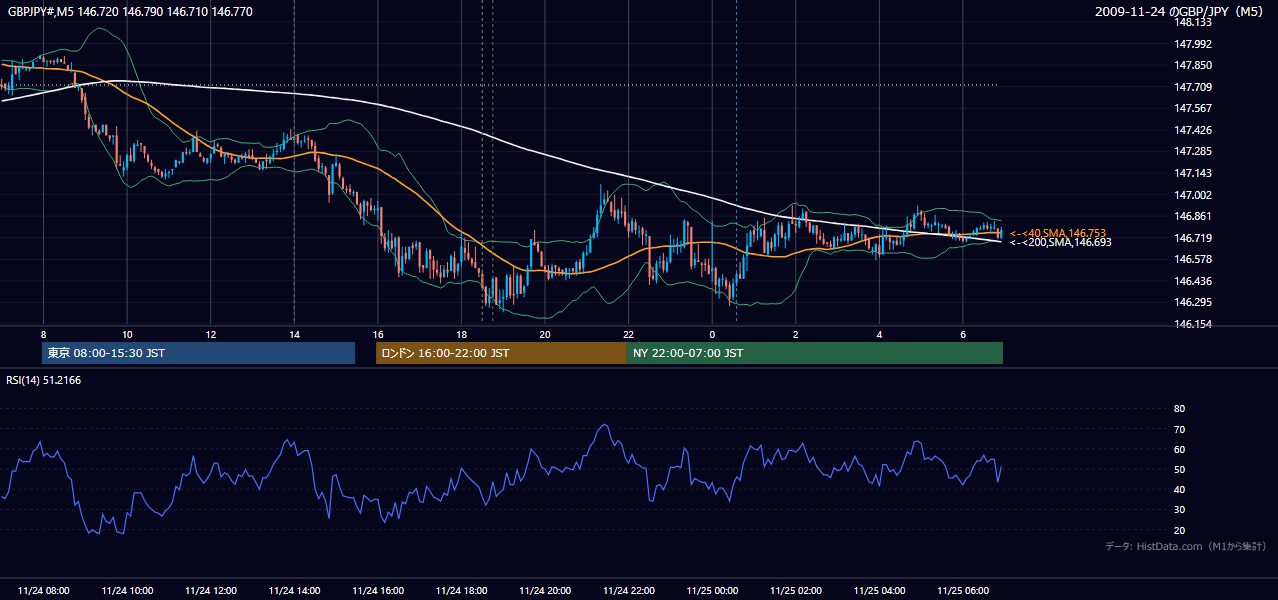Select the London 16:00-22:00 JST session bar
The height and width of the screenshot is (600, 1278).
pos(501,353)
